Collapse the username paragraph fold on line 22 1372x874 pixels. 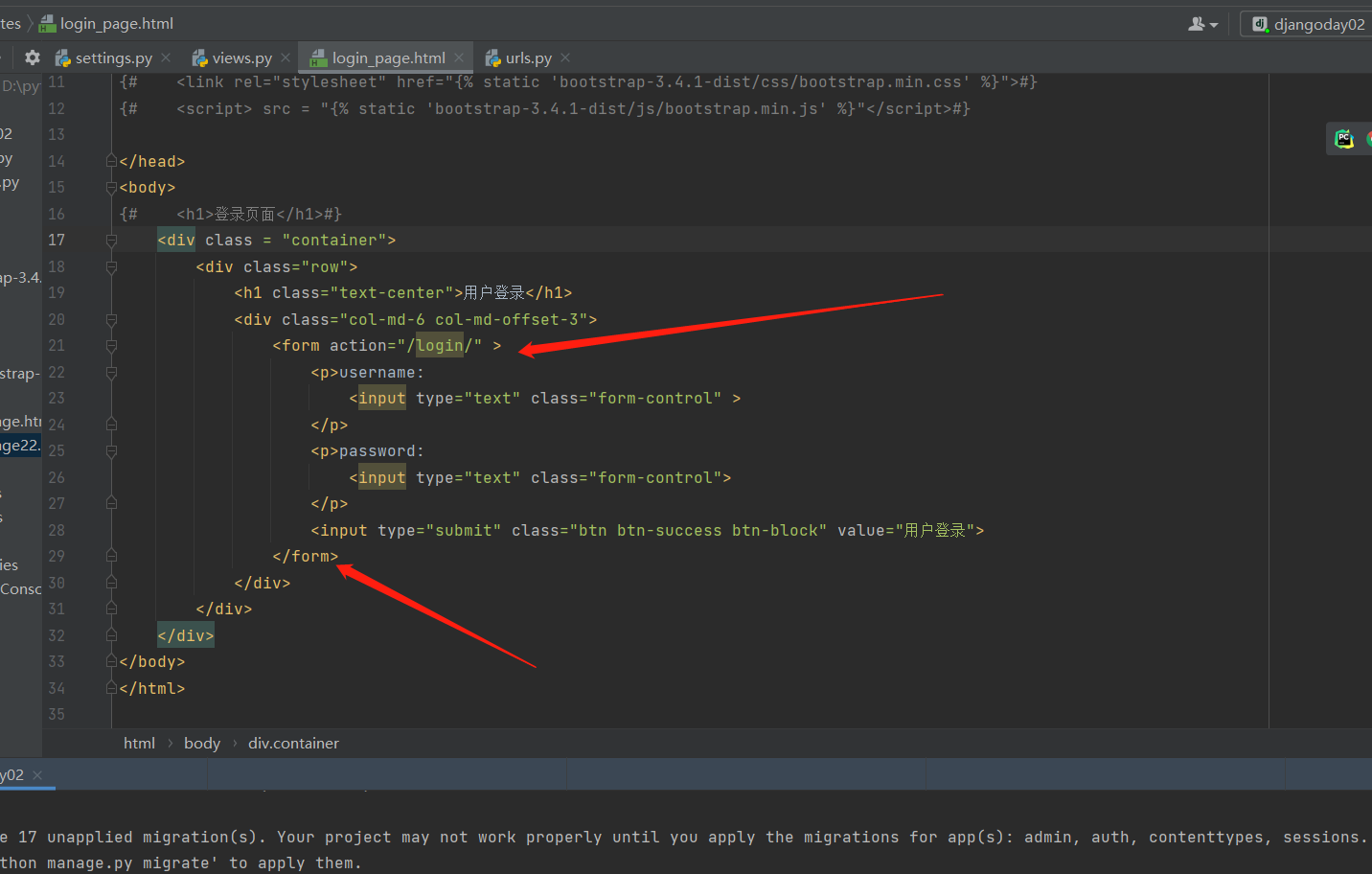(x=111, y=373)
